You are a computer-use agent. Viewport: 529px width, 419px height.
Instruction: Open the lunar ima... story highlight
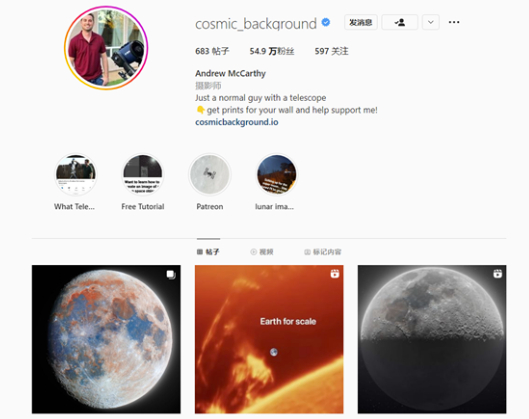point(276,174)
